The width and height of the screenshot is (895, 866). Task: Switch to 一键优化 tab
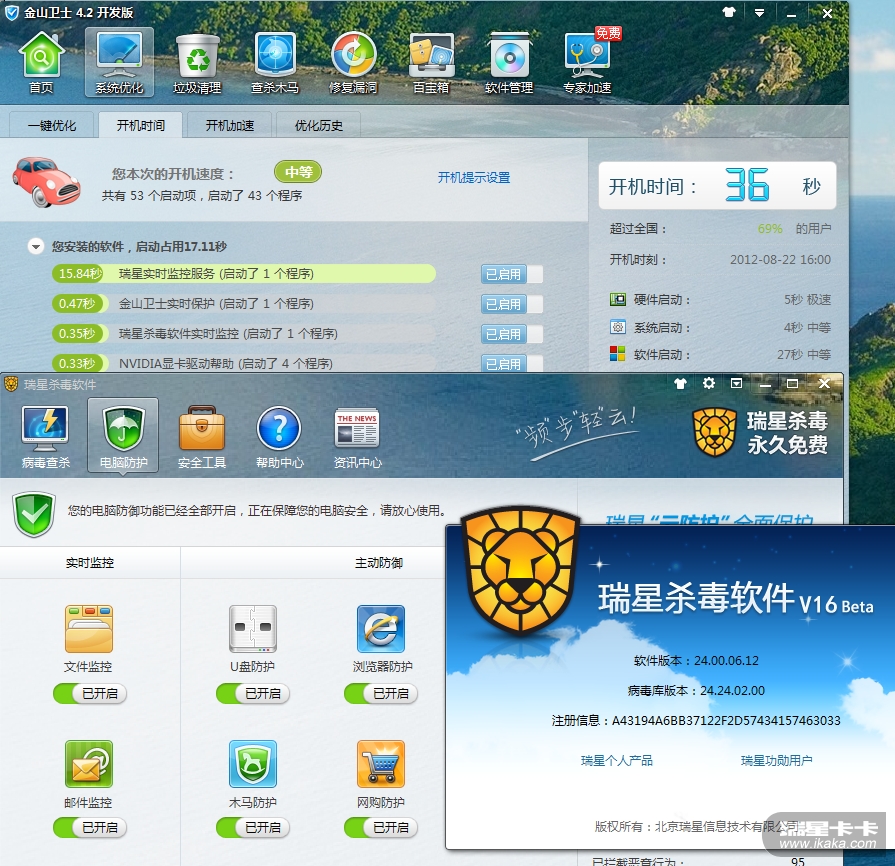[52, 125]
